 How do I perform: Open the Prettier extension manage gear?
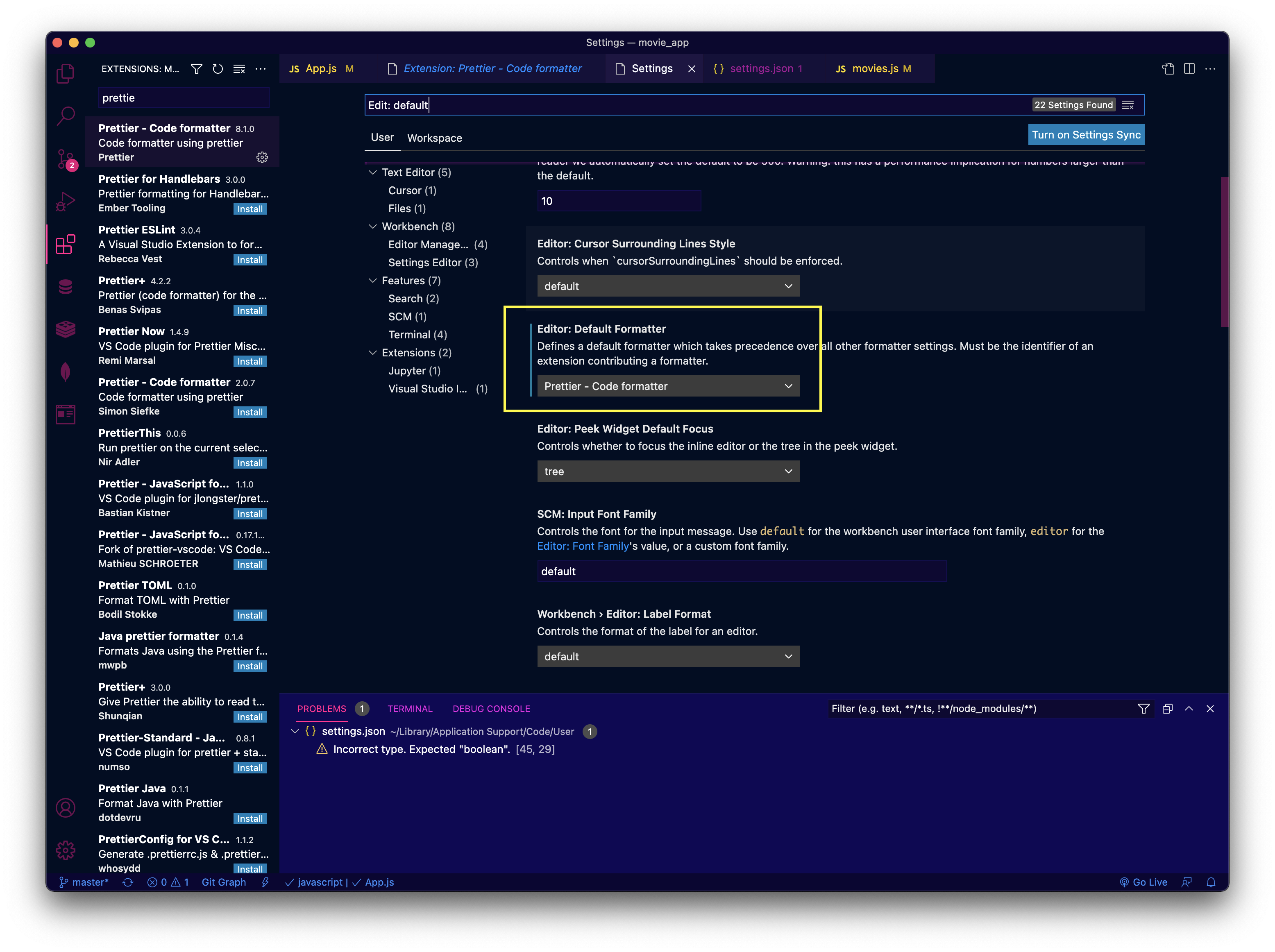point(262,157)
